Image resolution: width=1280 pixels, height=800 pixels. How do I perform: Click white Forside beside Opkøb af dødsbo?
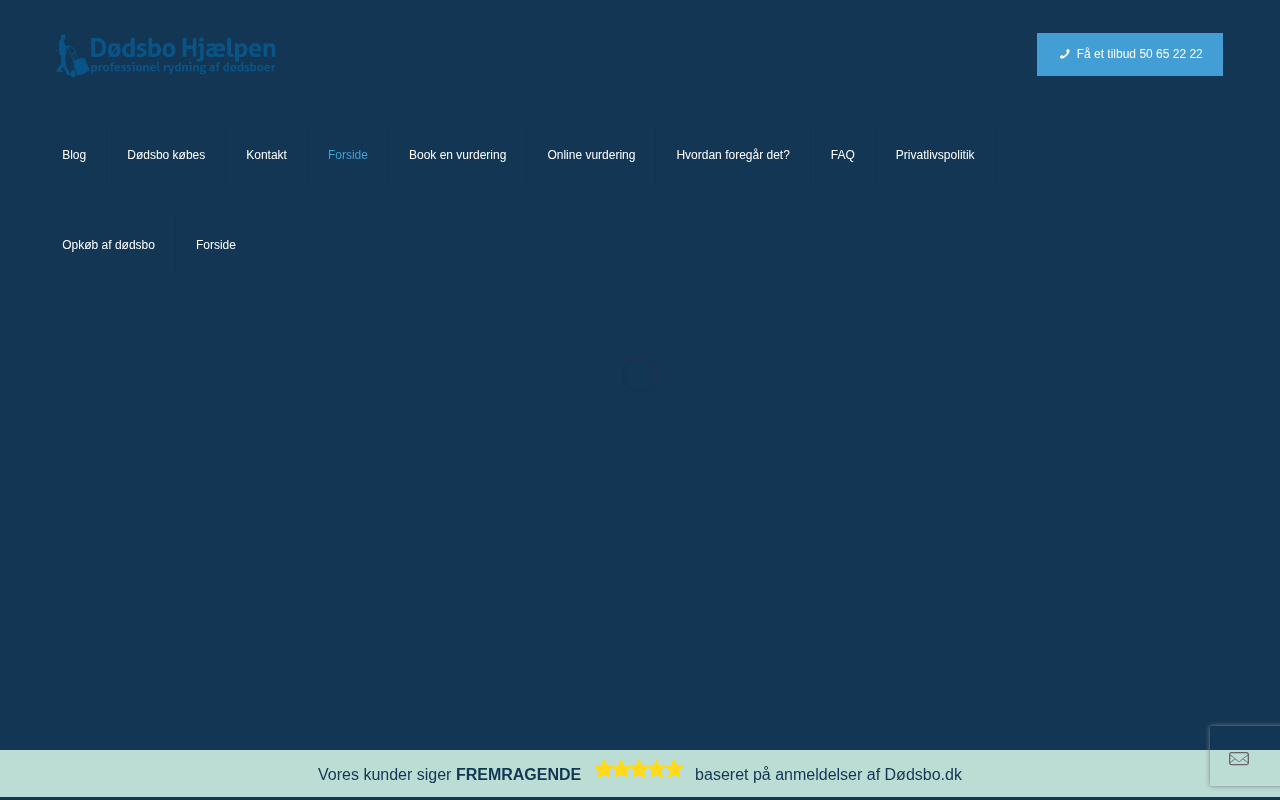pos(216,245)
